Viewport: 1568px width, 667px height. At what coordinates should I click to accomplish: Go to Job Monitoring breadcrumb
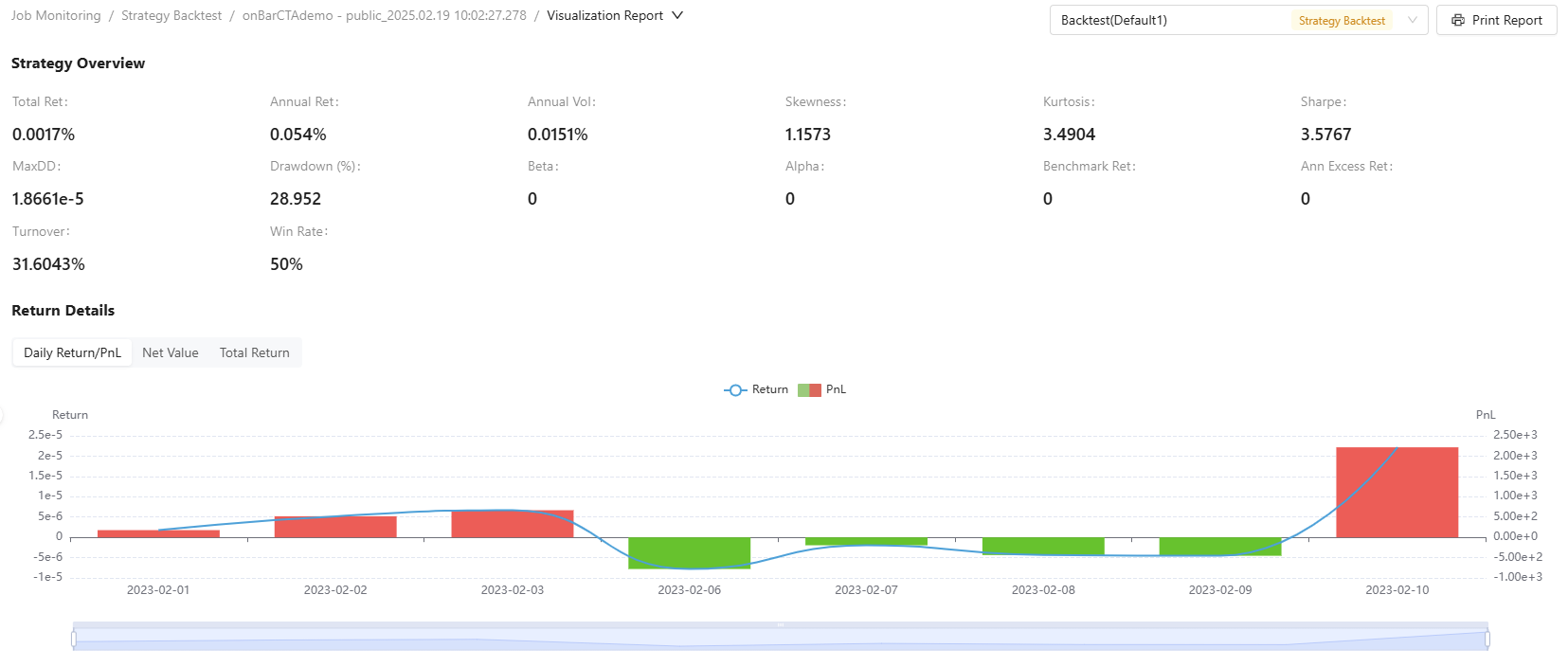tap(56, 15)
